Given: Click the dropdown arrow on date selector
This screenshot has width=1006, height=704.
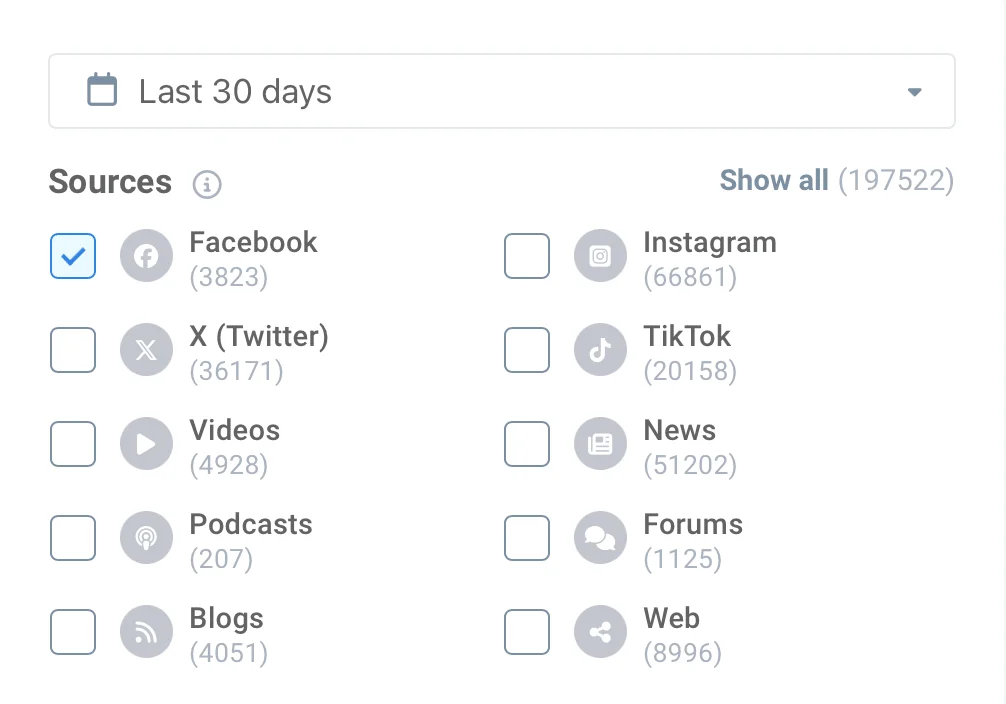Looking at the screenshot, I should pos(913,91).
